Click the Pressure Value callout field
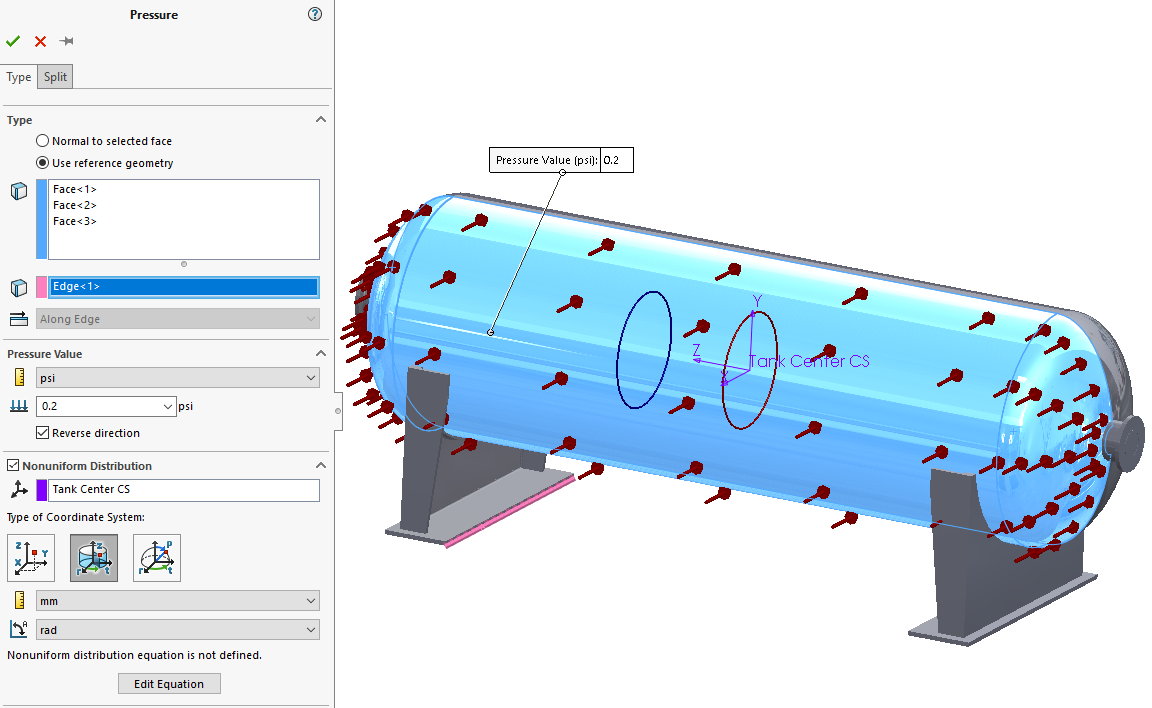 point(616,160)
